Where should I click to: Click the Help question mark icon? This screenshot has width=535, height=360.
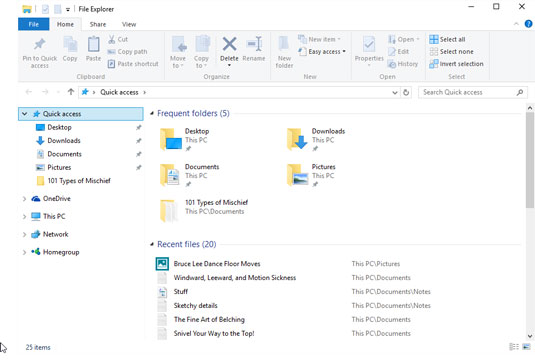pos(528,24)
